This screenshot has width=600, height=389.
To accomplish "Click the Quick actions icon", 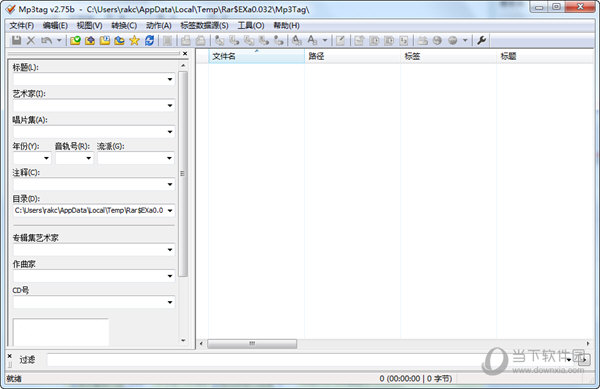I will [312, 40].
